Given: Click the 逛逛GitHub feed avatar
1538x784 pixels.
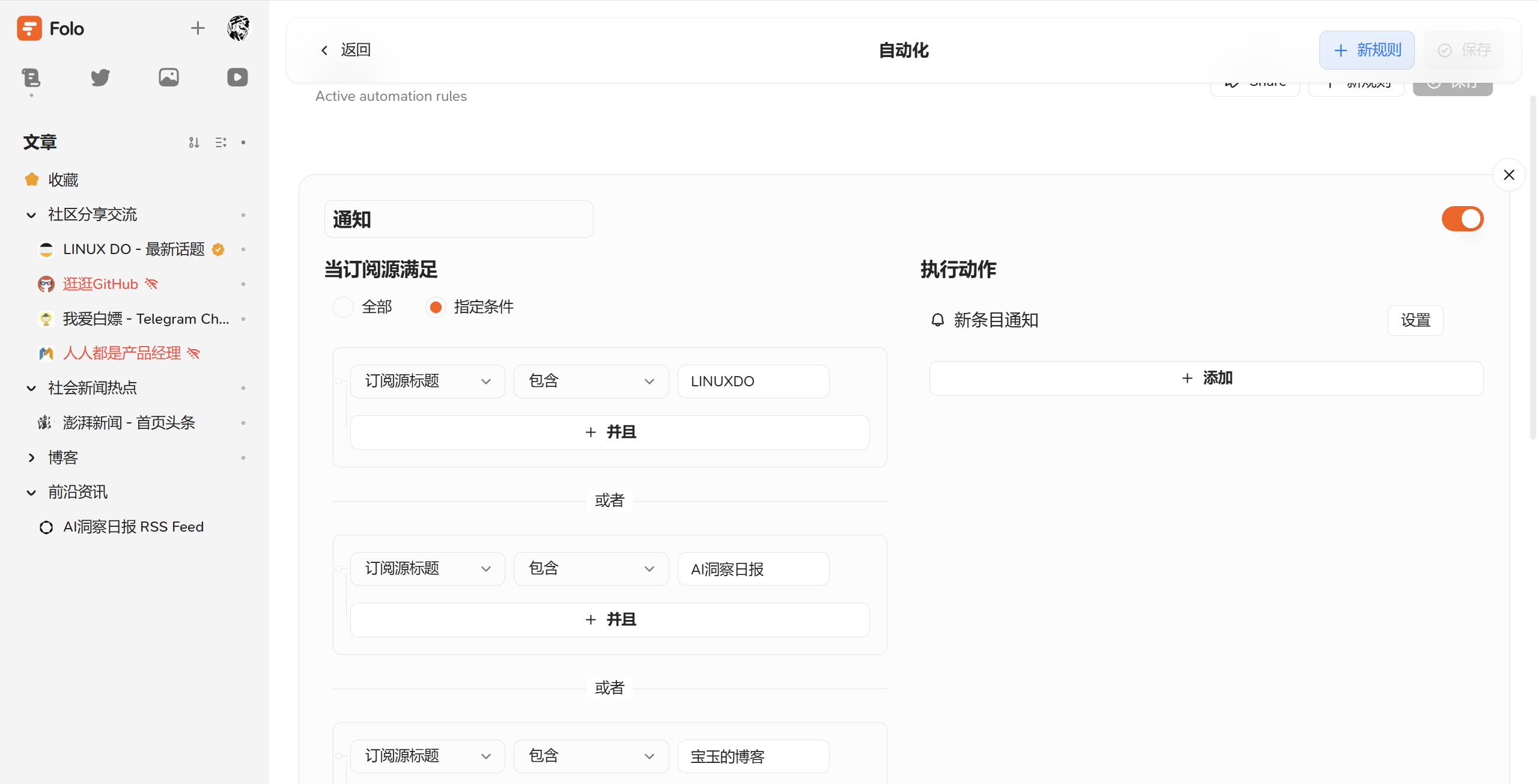Looking at the screenshot, I should point(46,284).
